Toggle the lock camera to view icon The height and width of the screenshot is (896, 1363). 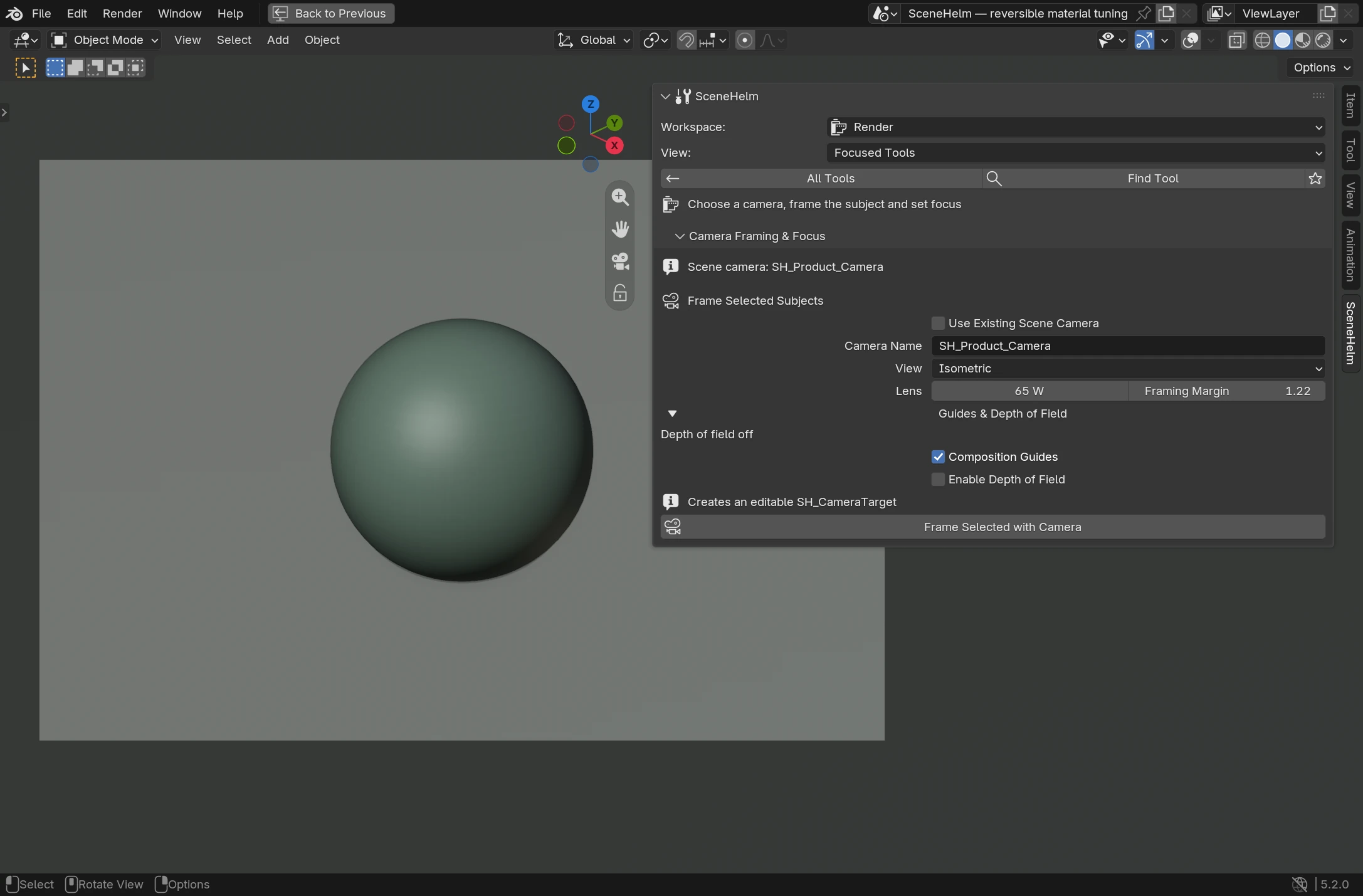coord(620,293)
